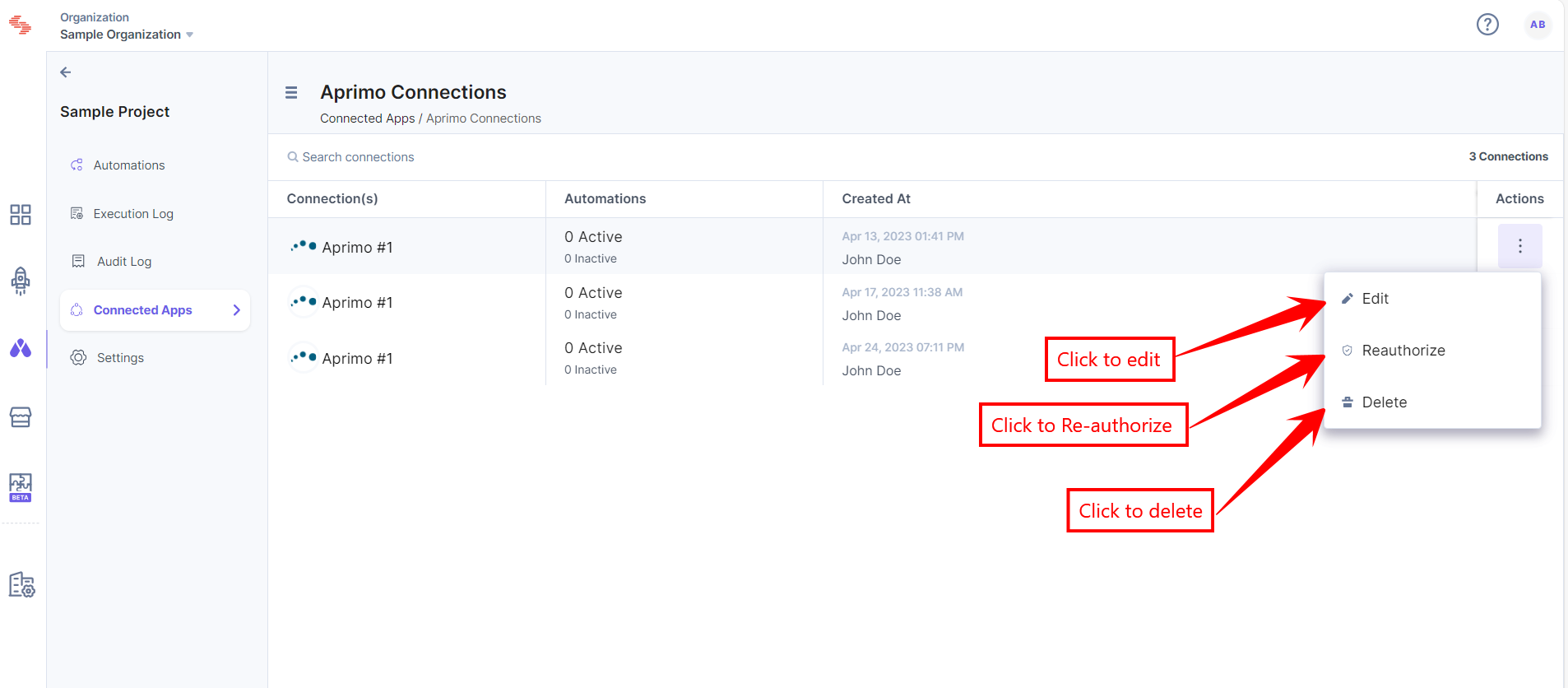
Task: Click the Aprimo Connections breadcrumb
Action: click(484, 119)
